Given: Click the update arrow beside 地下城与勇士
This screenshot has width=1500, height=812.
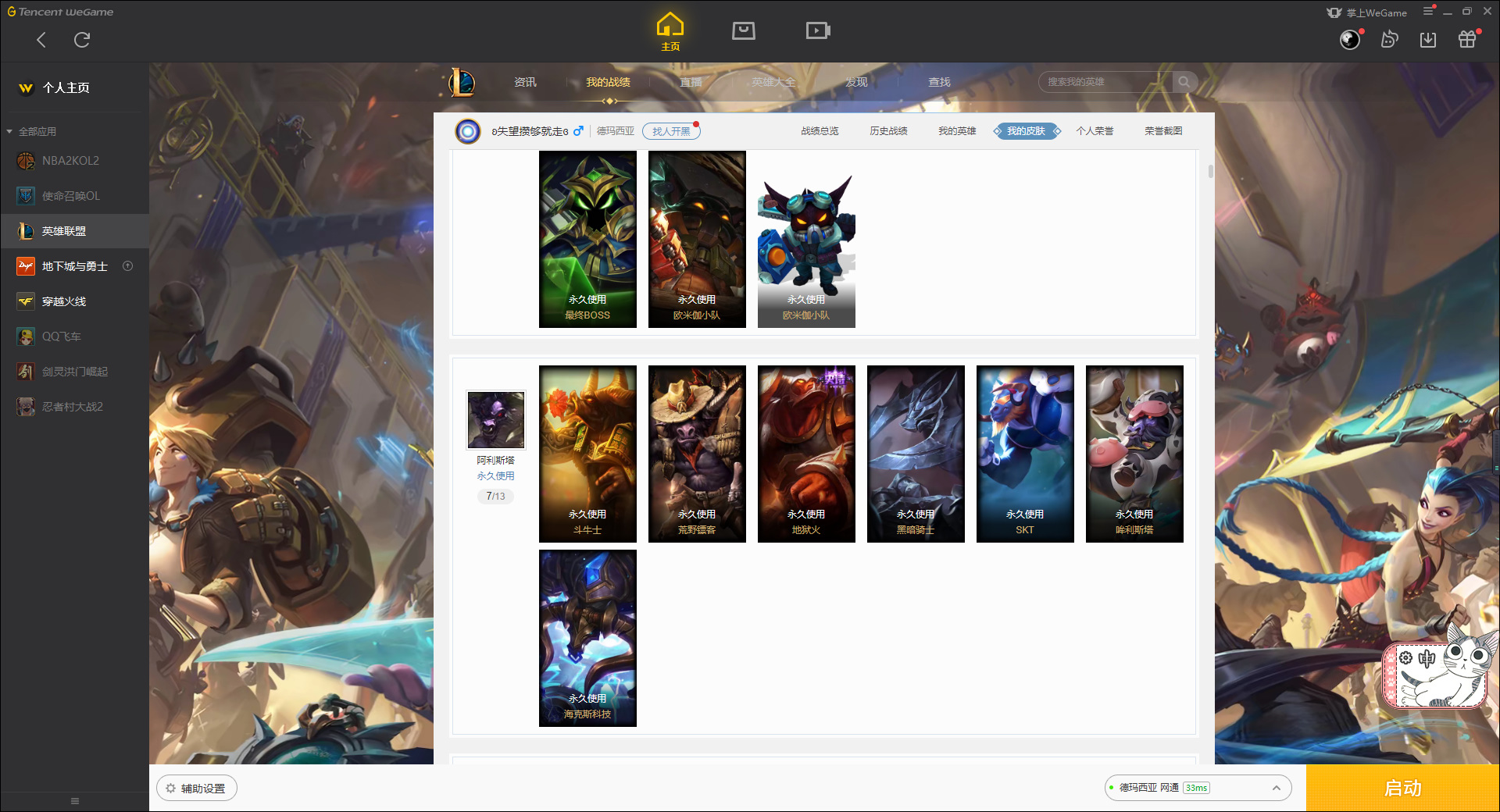Looking at the screenshot, I should tap(128, 266).
